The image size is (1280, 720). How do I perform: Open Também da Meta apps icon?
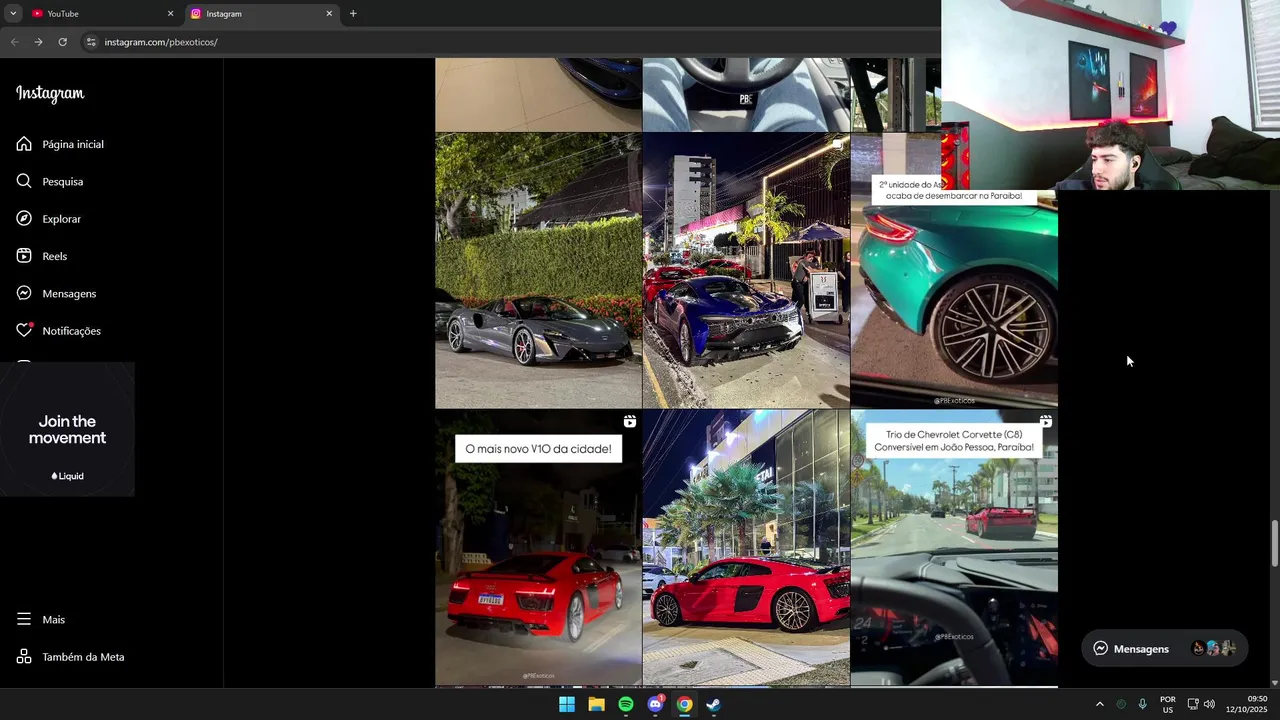click(x=24, y=657)
